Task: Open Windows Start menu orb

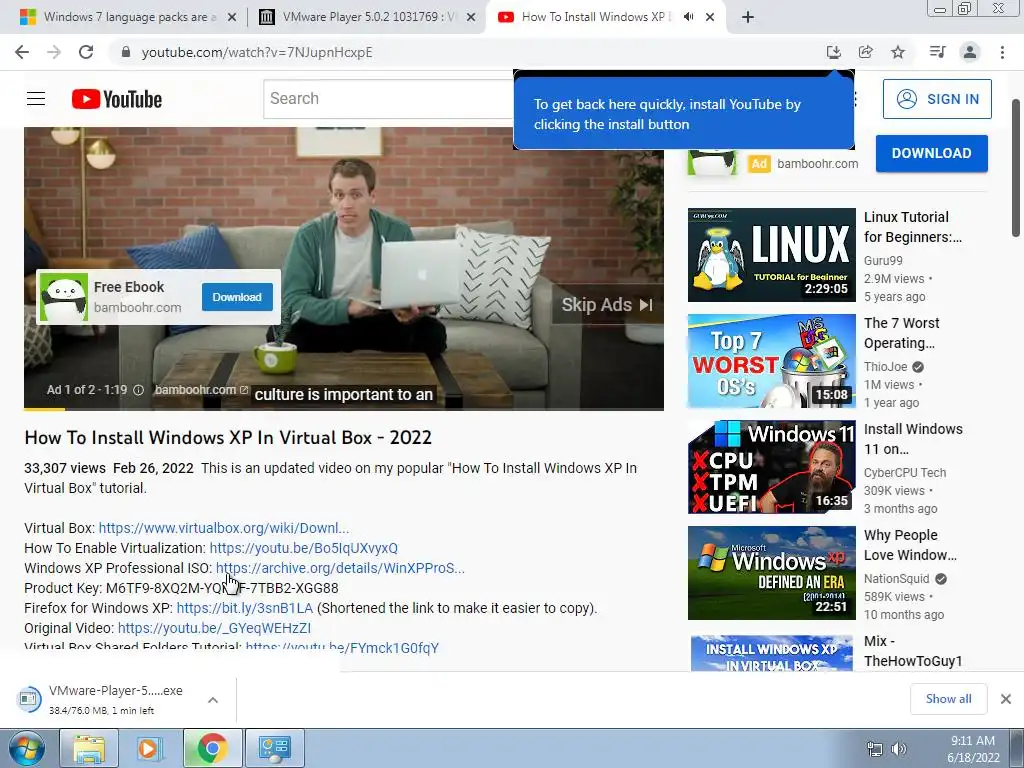Action: 27,748
